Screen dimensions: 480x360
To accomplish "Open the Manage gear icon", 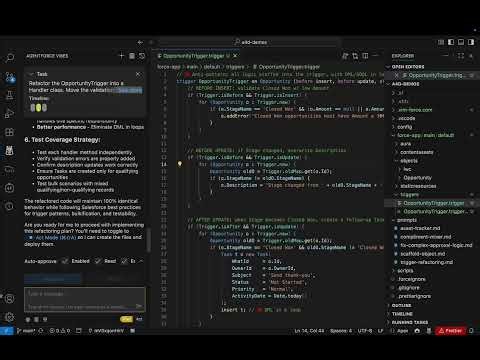I will (10, 317).
